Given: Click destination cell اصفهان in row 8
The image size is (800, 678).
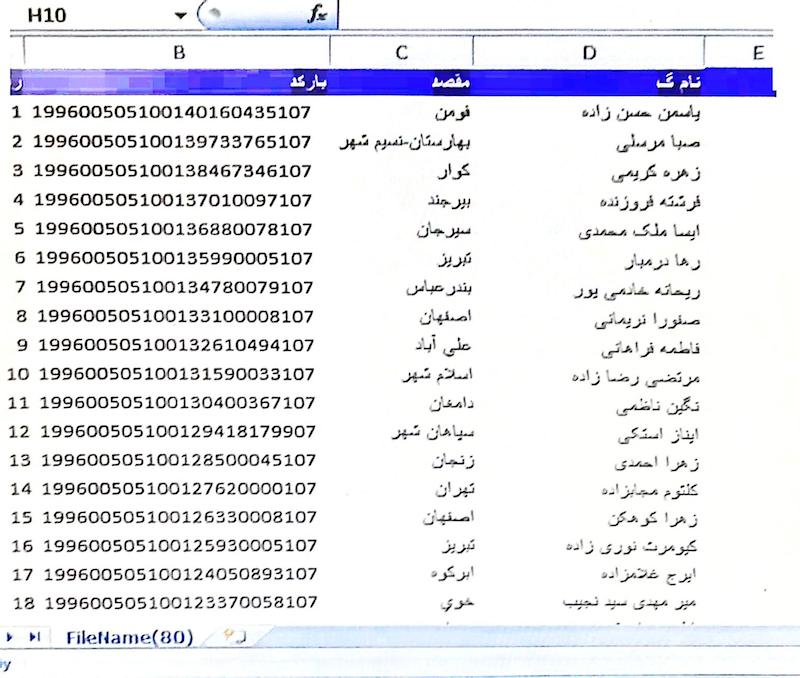Looking at the screenshot, I should pyautogui.click(x=445, y=317).
